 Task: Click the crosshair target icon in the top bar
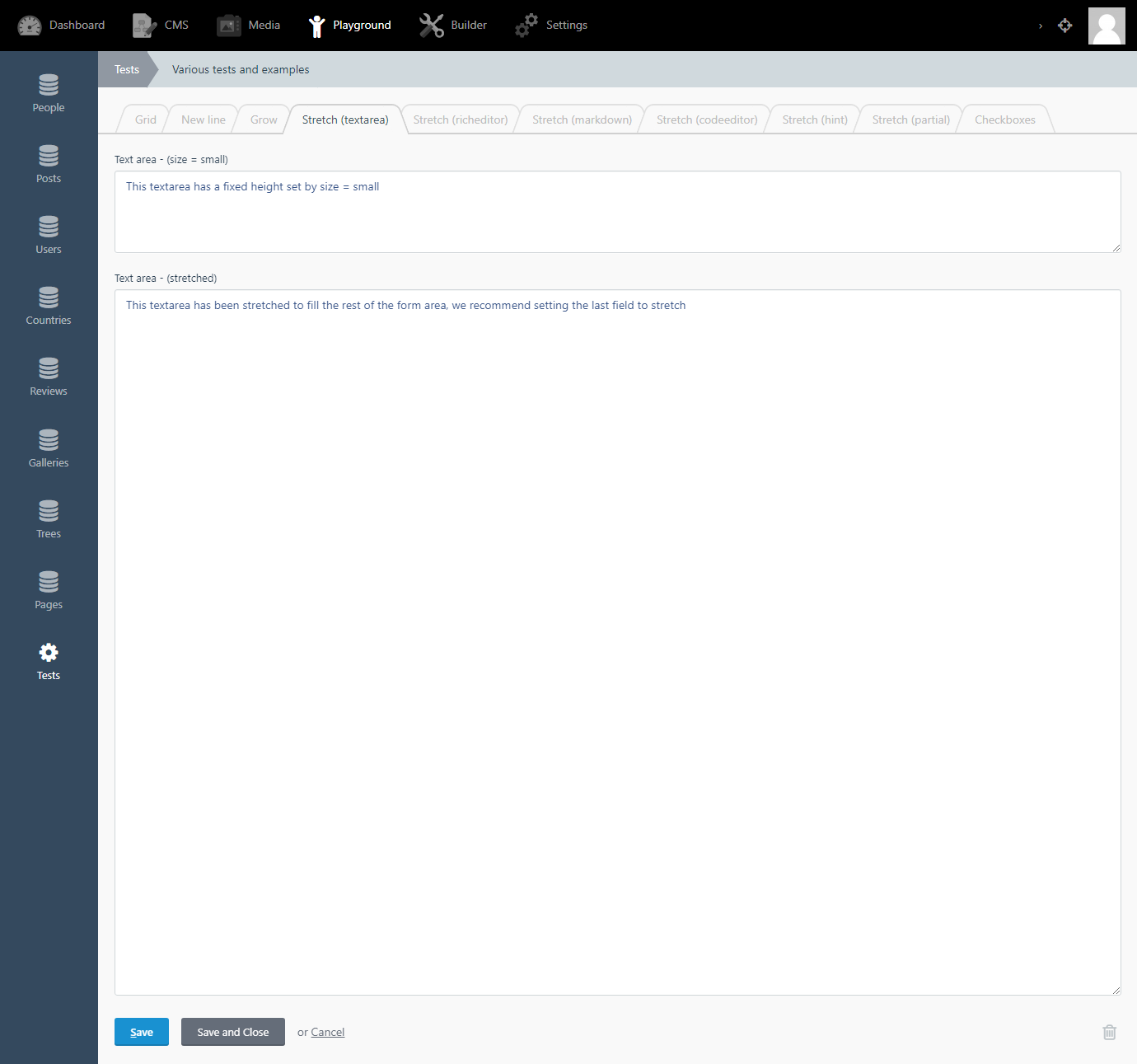click(1065, 26)
